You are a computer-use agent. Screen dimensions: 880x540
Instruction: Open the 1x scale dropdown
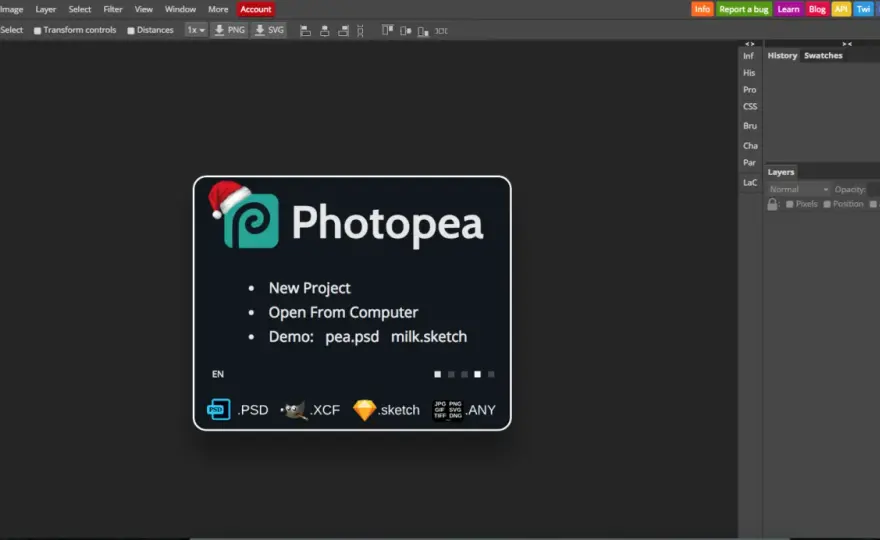(196, 30)
